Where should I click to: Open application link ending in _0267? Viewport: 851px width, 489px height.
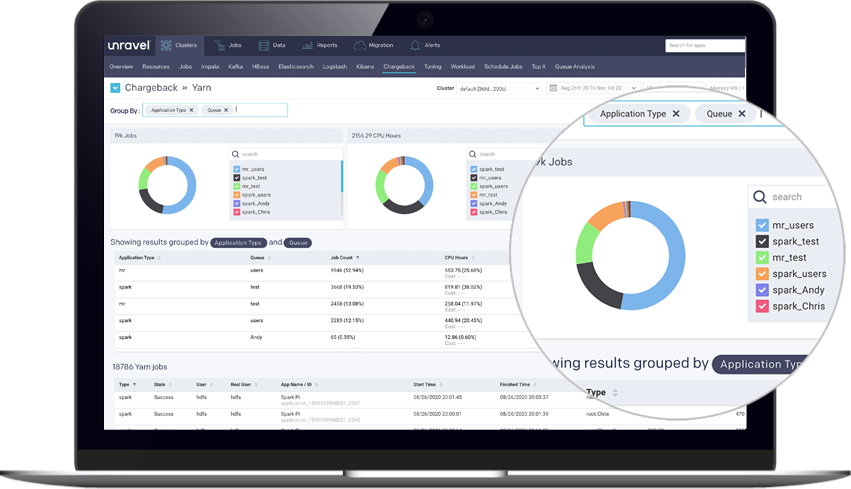320,403
